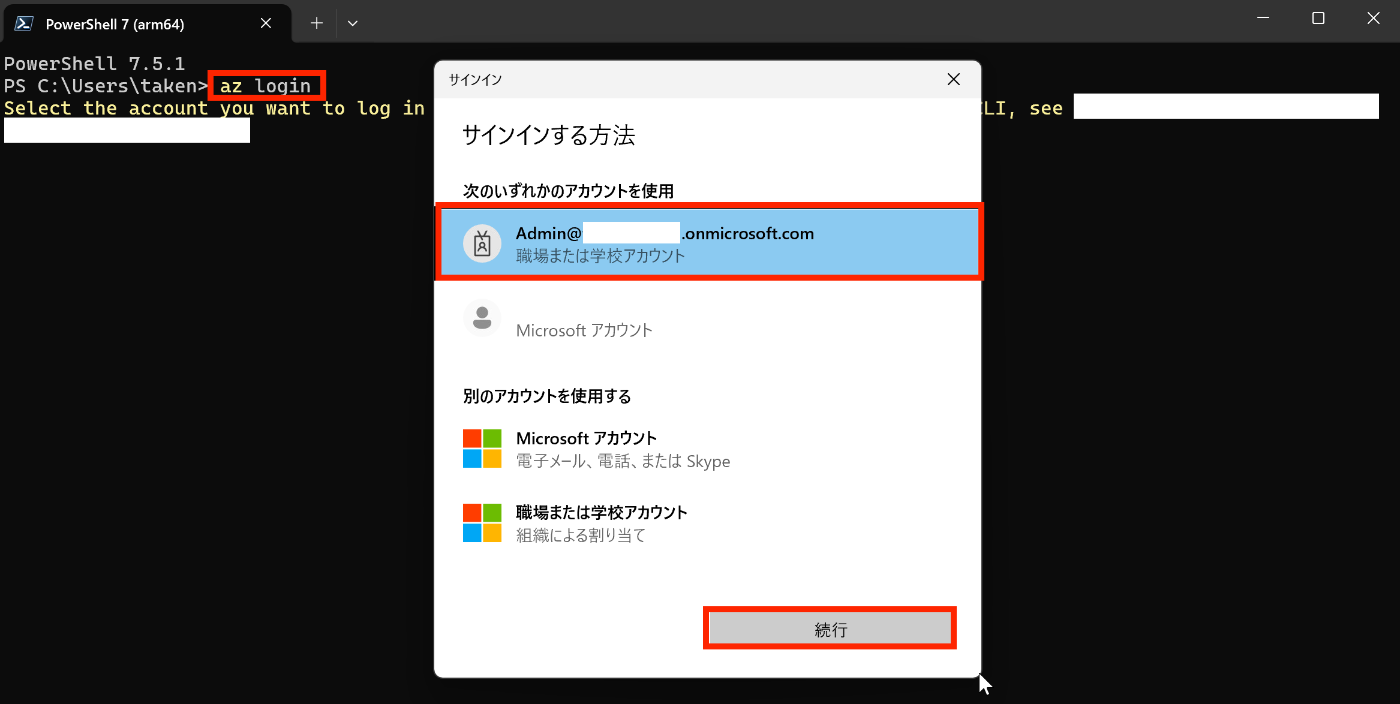Open a new terminal tab with plus
Screen dimensions: 1400x704
pos(316,23)
